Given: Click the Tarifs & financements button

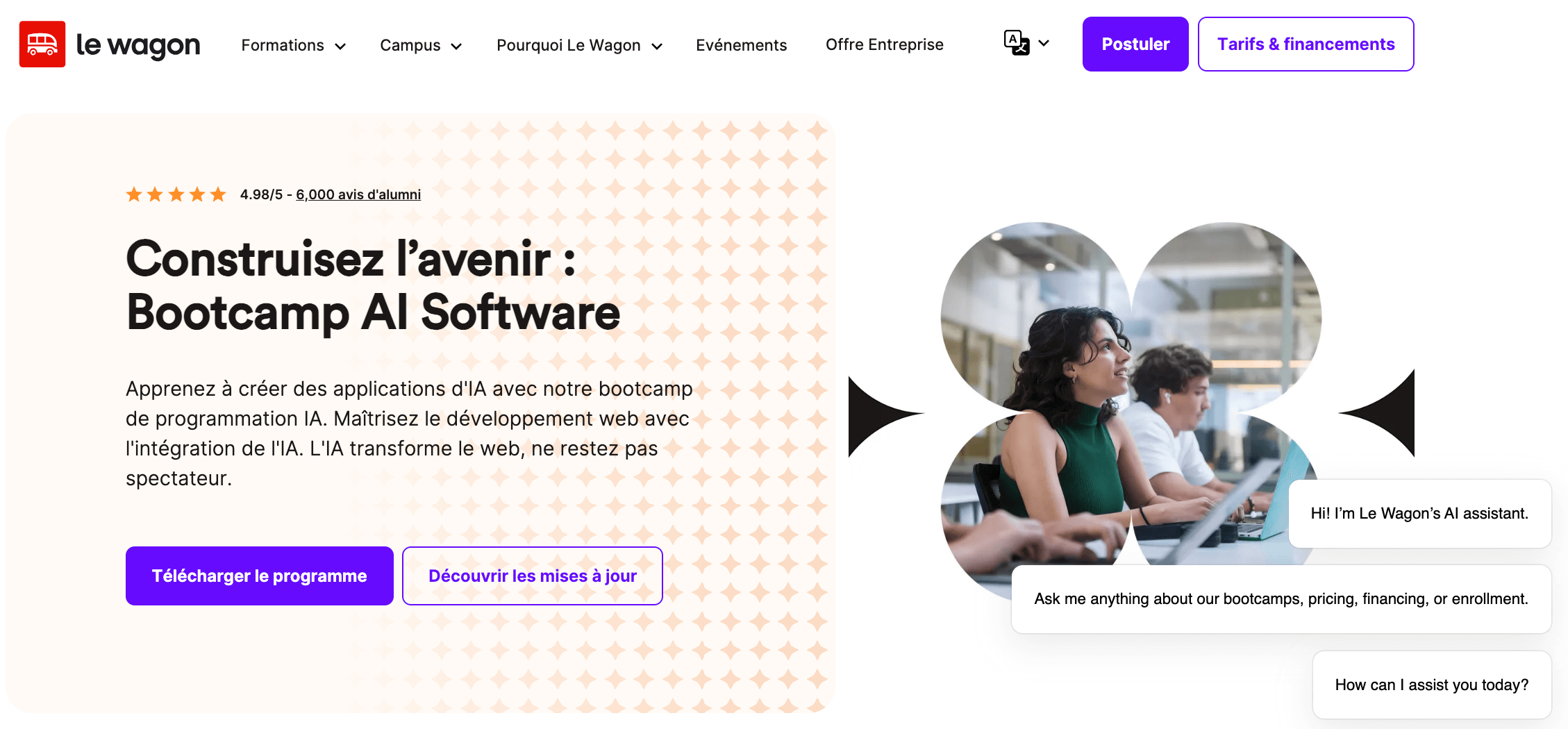Looking at the screenshot, I should pos(1306,44).
